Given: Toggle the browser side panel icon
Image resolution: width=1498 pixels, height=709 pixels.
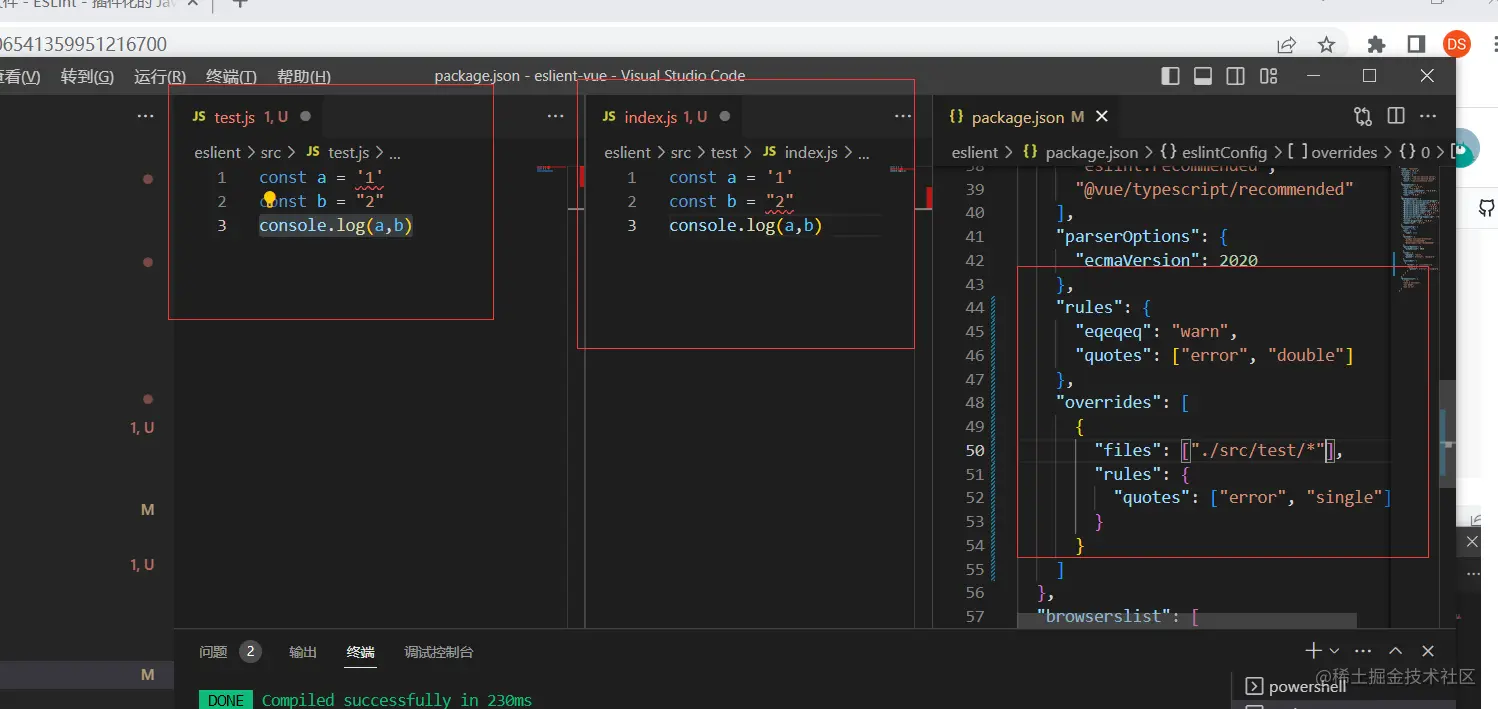Looking at the screenshot, I should [x=1416, y=44].
